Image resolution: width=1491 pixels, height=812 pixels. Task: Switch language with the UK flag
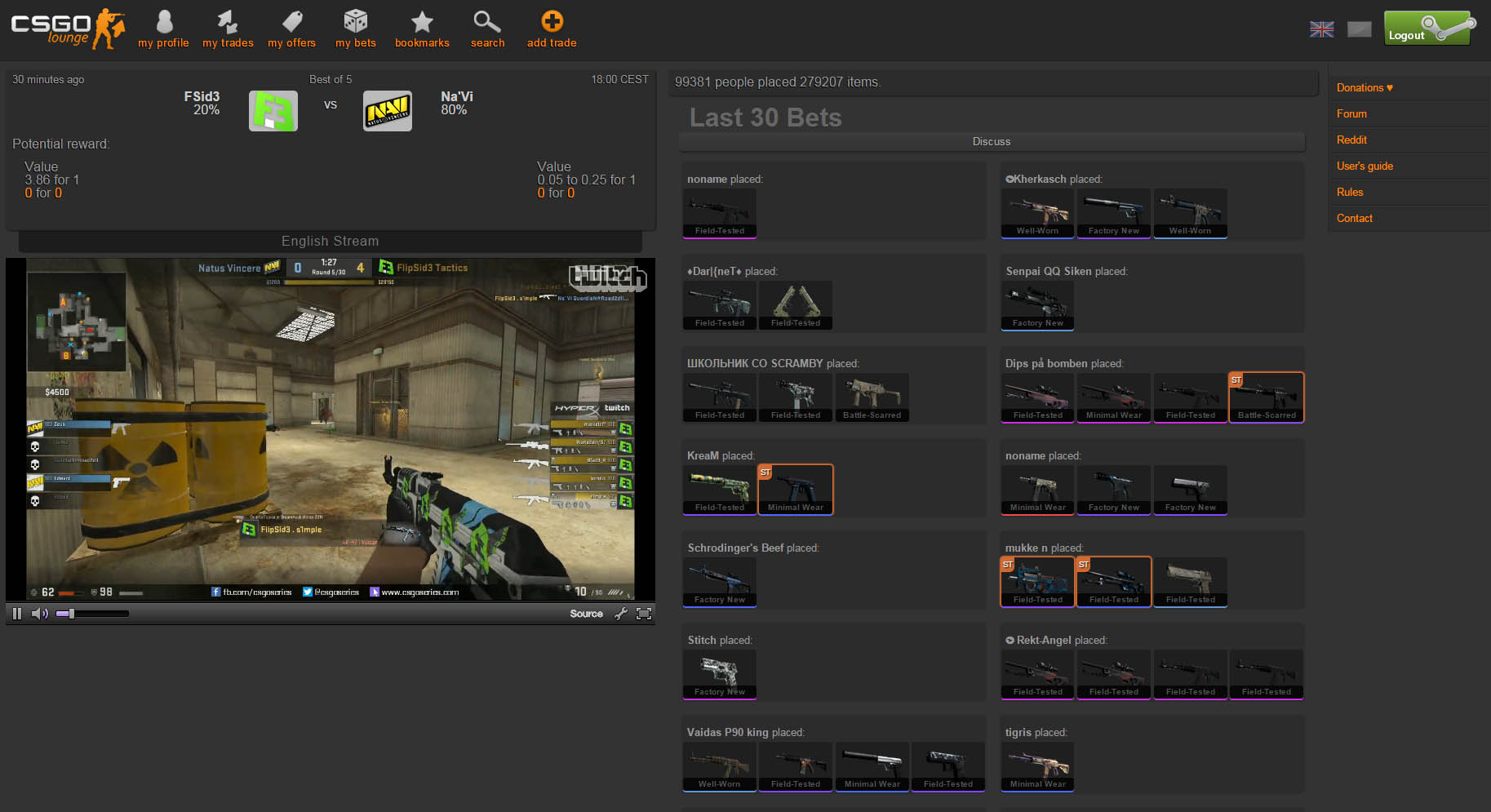tap(1322, 29)
